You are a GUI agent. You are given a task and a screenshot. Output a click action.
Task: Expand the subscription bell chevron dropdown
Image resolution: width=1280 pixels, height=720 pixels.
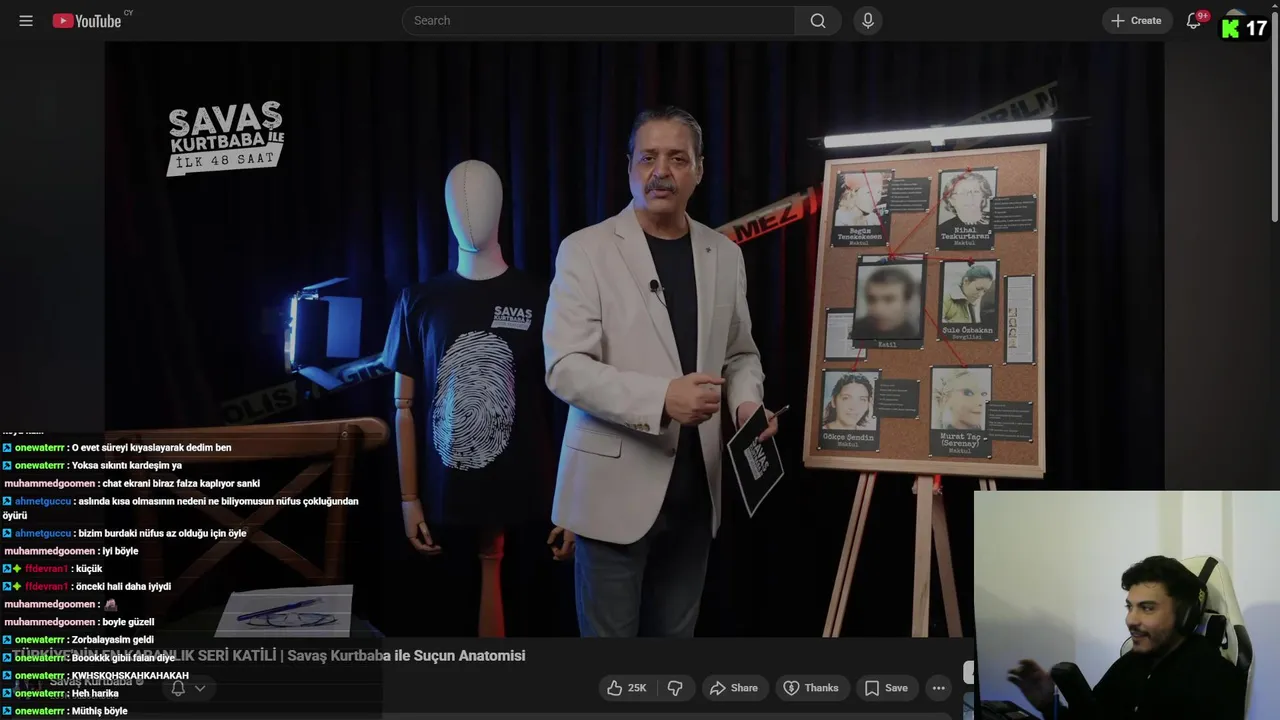[x=200, y=688]
